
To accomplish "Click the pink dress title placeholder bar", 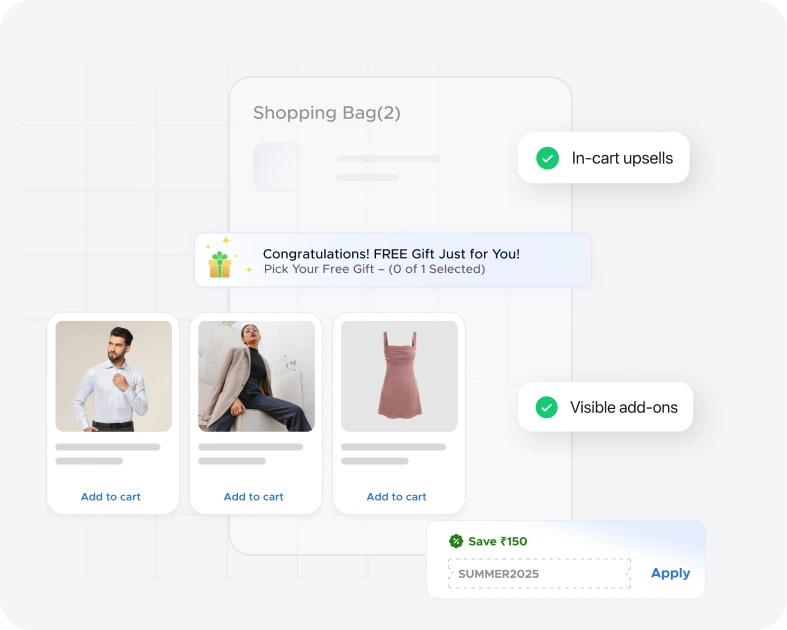I will pyautogui.click(x=394, y=447).
